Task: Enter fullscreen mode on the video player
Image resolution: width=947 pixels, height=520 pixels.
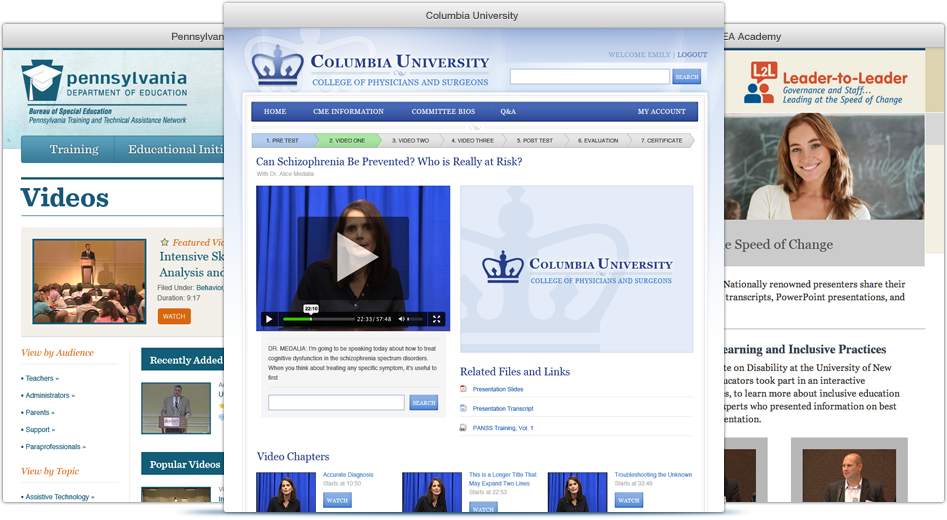Action: 437,319
